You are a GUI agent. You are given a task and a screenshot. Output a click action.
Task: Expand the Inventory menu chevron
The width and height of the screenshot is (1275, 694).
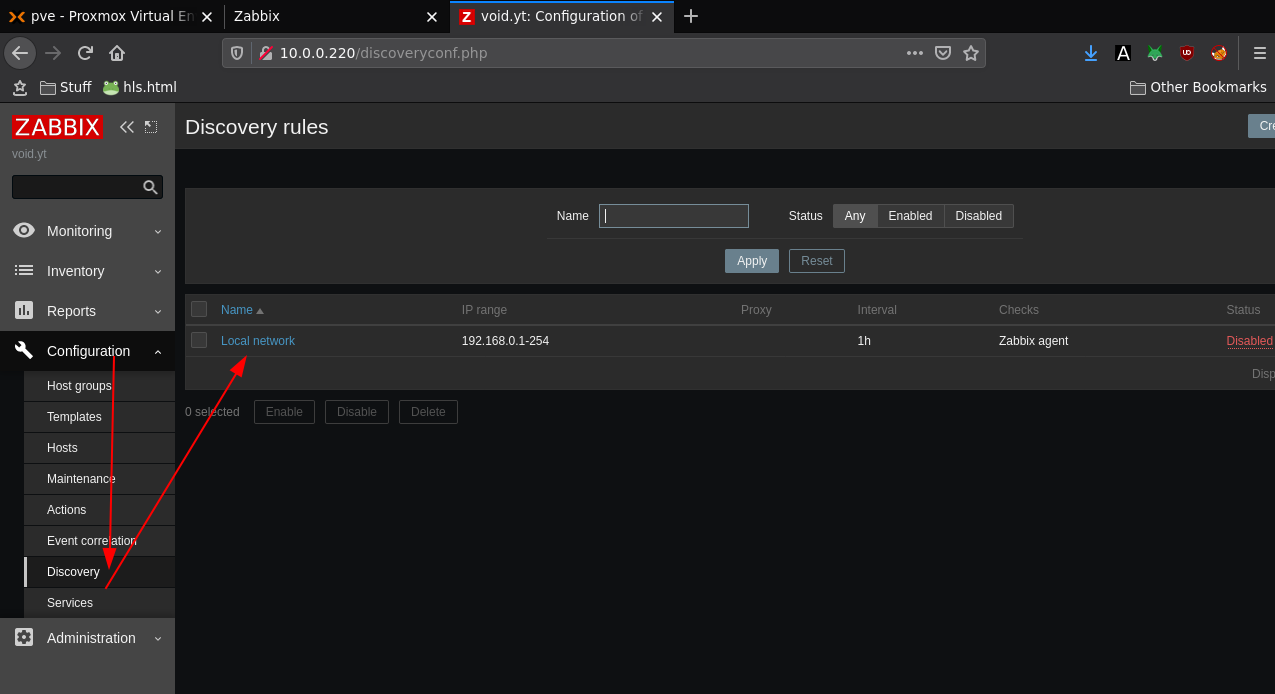[158, 271]
